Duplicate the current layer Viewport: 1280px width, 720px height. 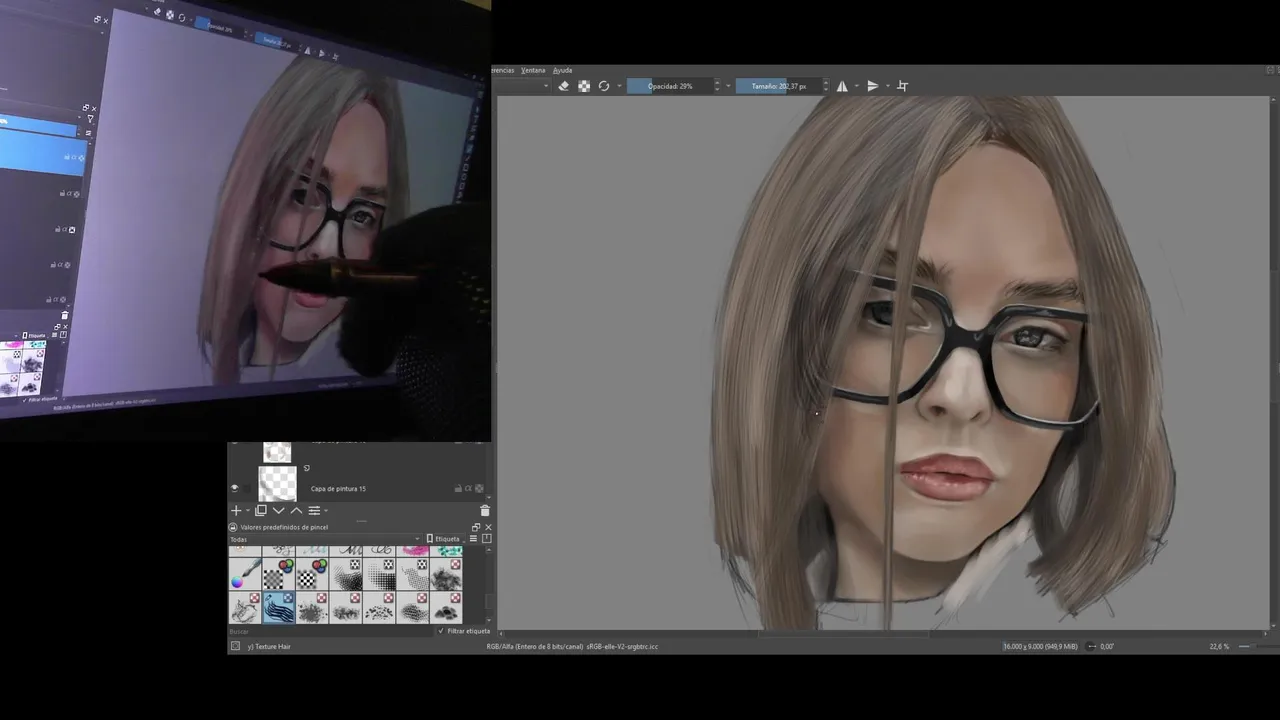261,510
